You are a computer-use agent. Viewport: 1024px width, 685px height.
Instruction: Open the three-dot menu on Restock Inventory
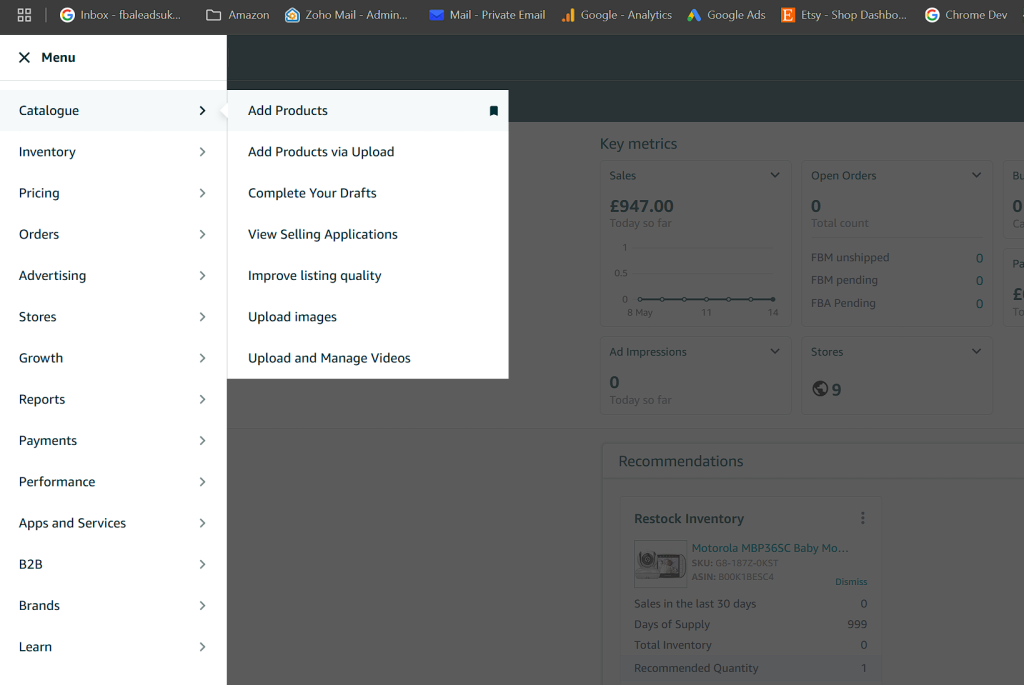click(x=863, y=518)
